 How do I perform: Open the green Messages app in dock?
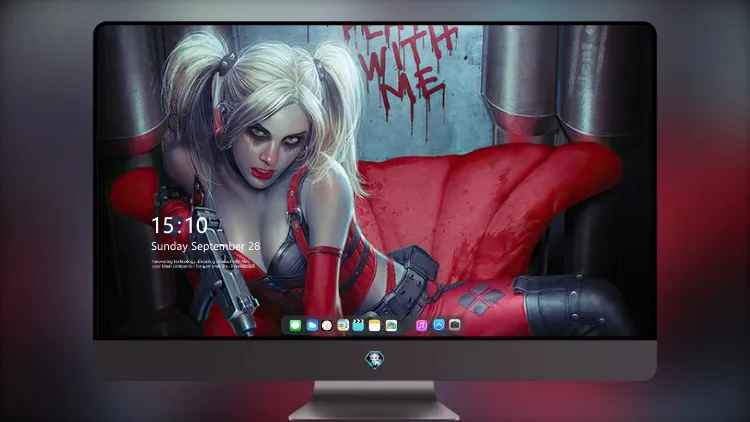point(295,325)
